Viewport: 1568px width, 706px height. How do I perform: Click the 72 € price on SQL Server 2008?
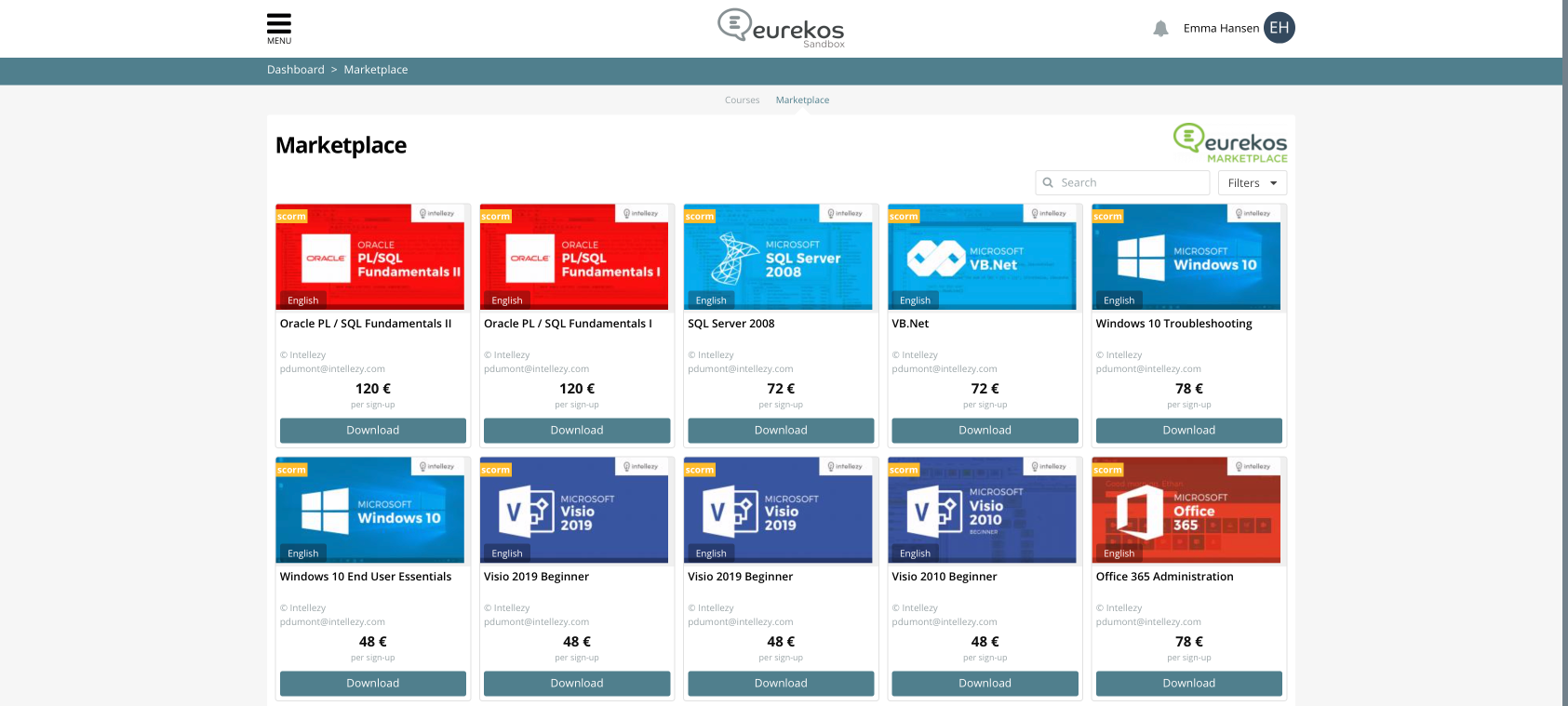point(781,389)
